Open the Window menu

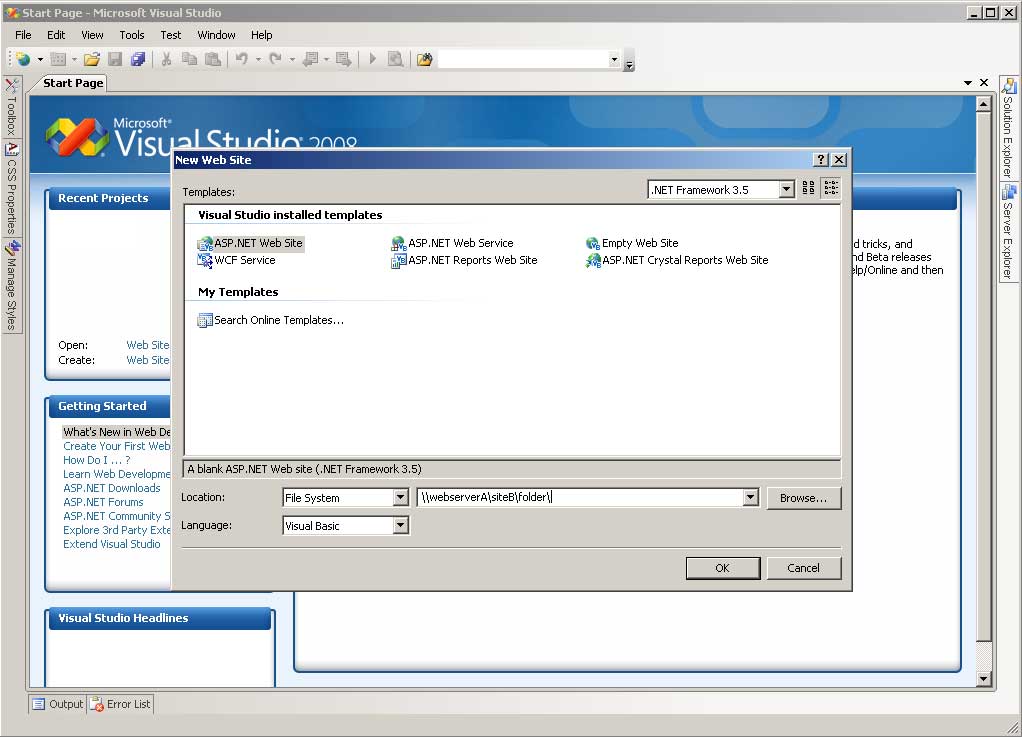click(216, 35)
